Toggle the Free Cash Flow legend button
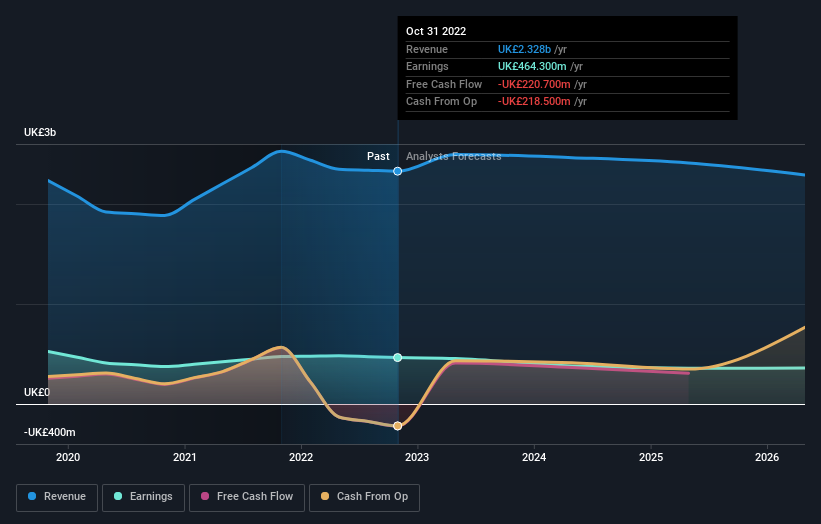This screenshot has width=821, height=524. click(x=247, y=497)
